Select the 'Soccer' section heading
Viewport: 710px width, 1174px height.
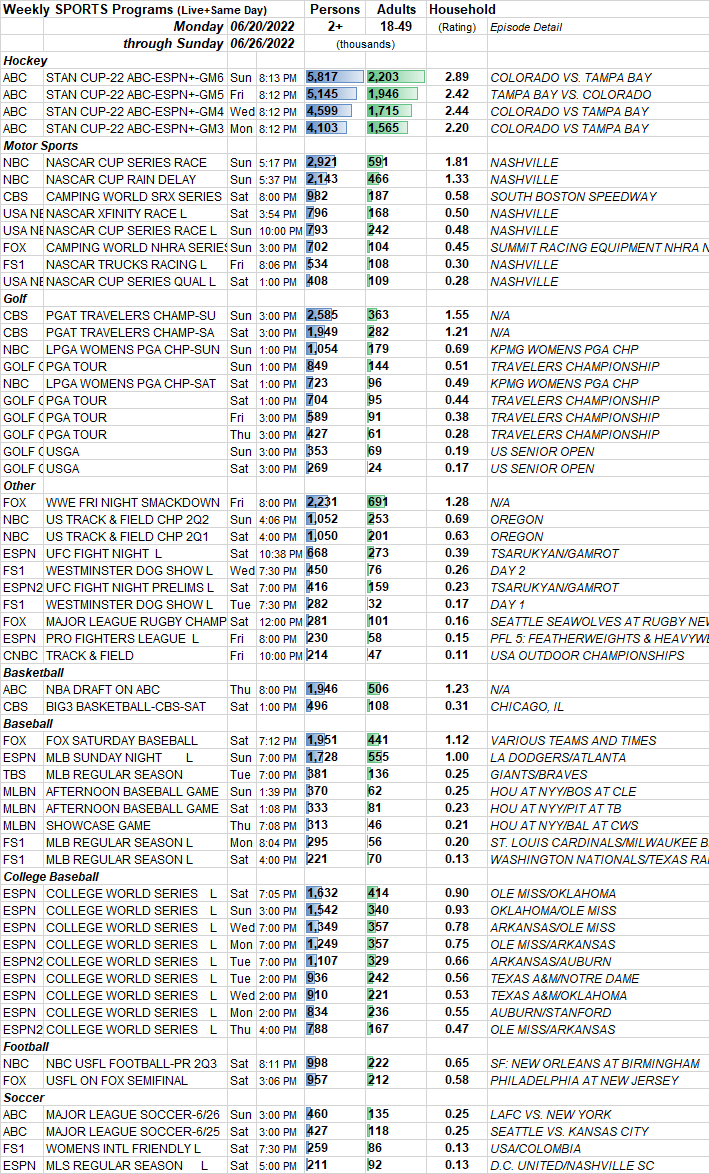pos(22,1098)
